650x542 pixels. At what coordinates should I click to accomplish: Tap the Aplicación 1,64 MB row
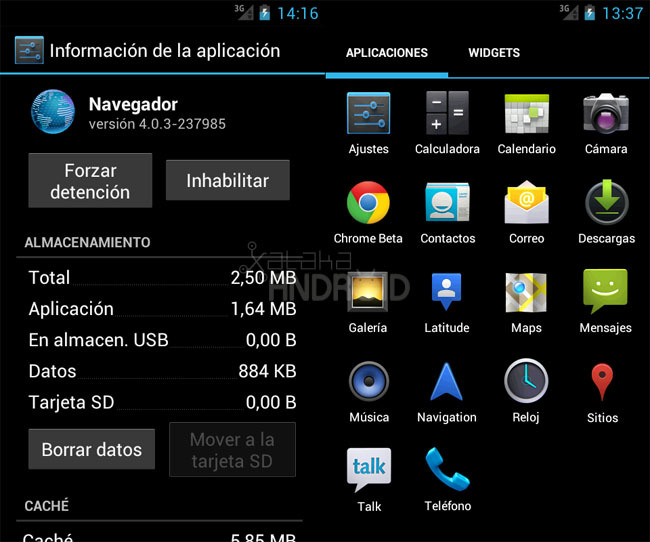click(162, 309)
